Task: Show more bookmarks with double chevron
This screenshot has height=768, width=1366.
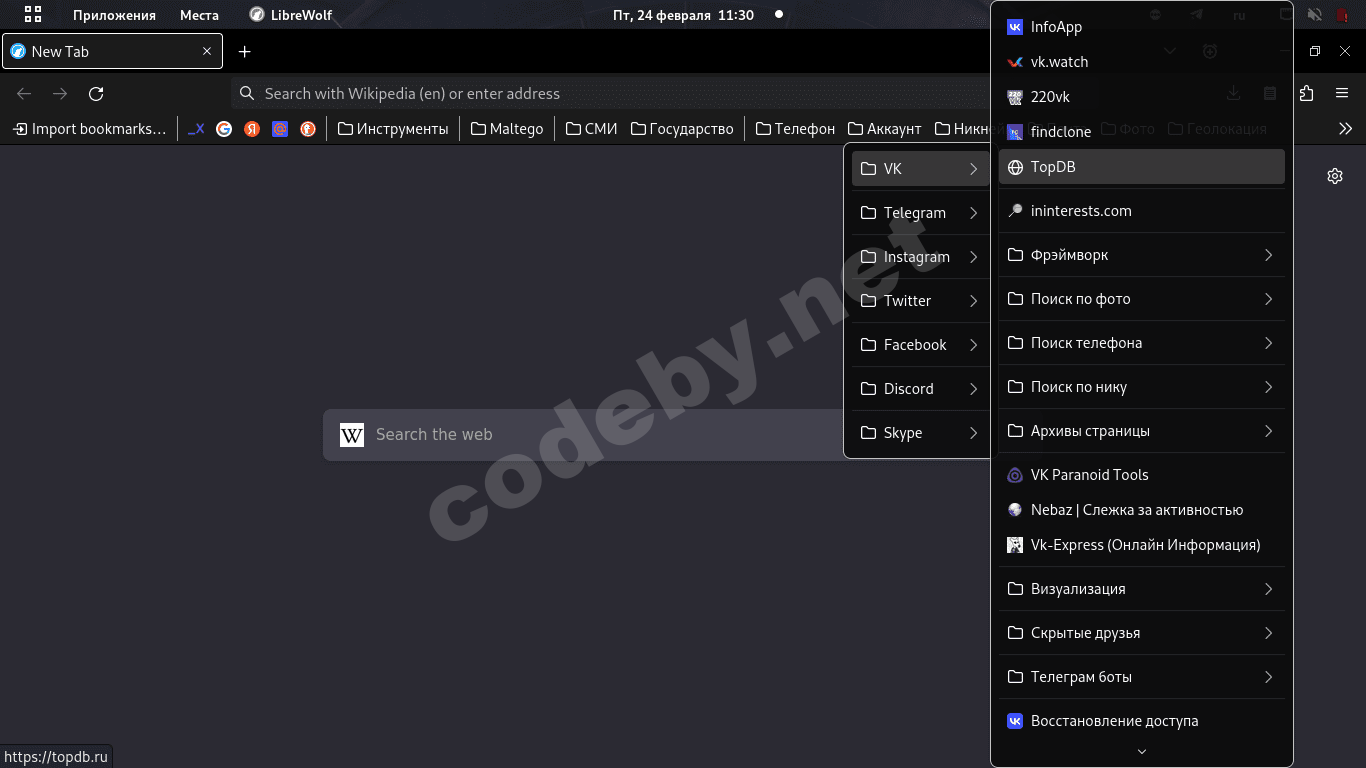Action: tap(1346, 129)
